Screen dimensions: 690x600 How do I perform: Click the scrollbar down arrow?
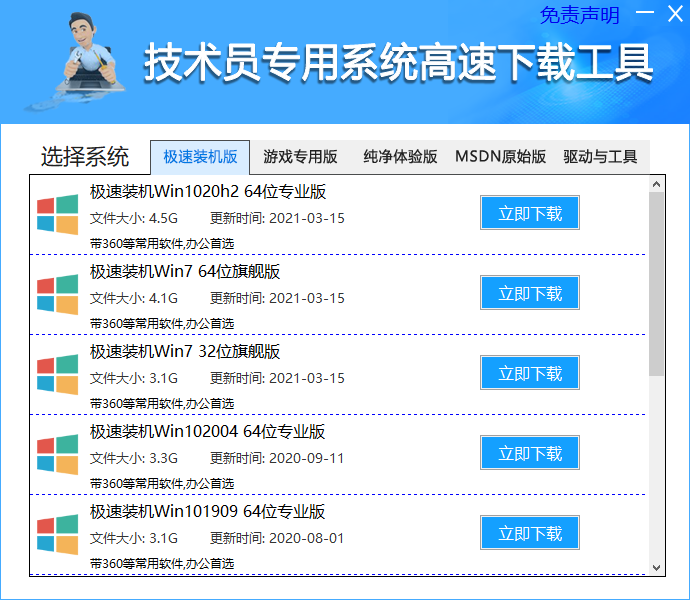coord(657,567)
